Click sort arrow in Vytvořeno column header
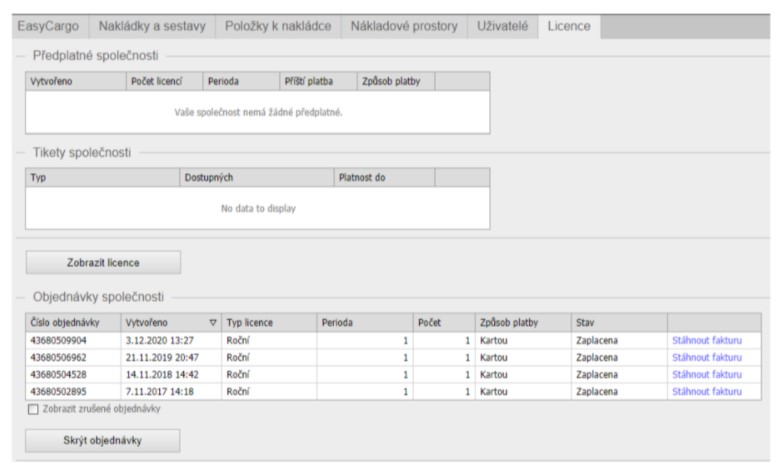 [211, 323]
